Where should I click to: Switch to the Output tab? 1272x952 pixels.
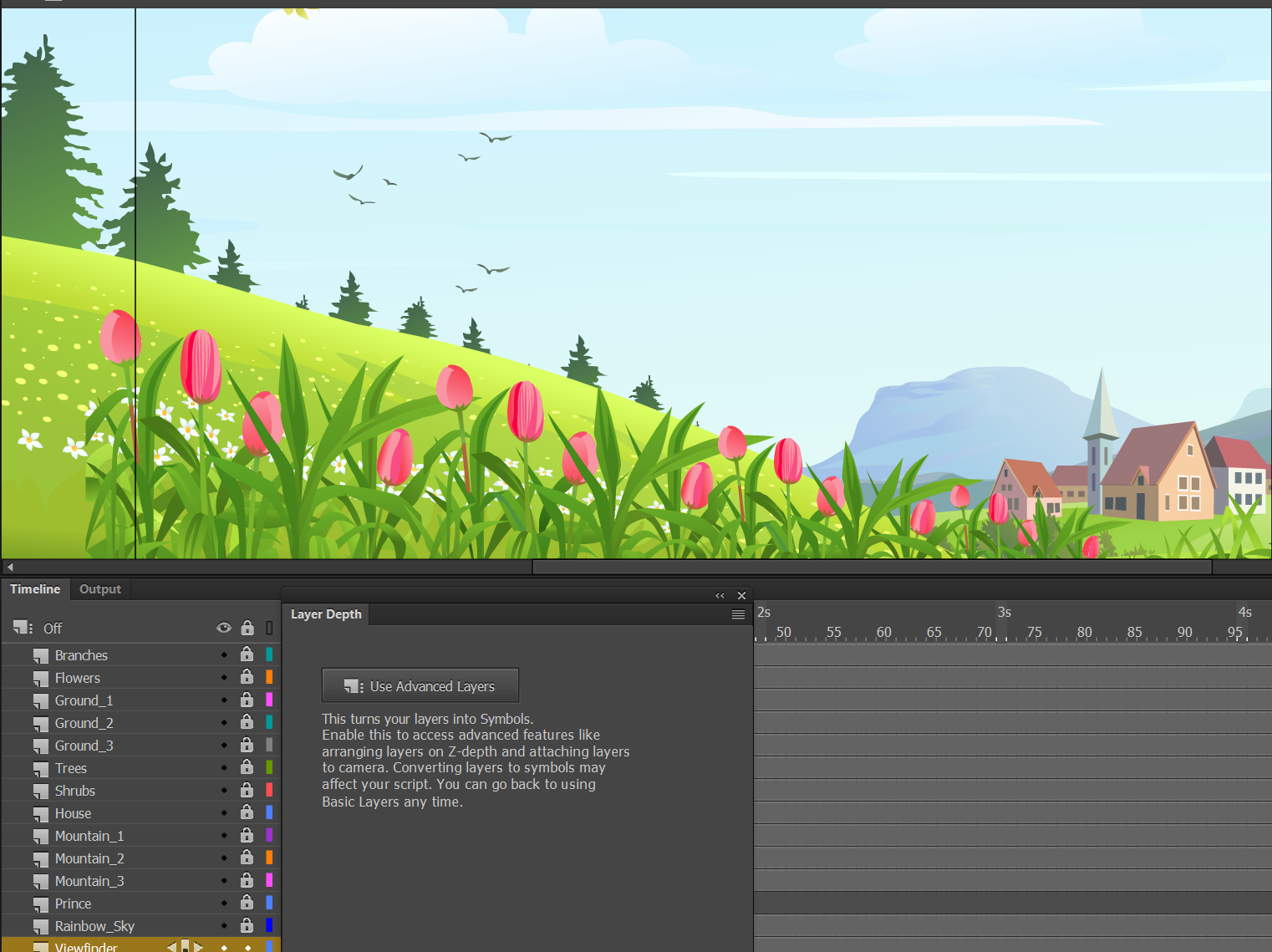[99, 589]
